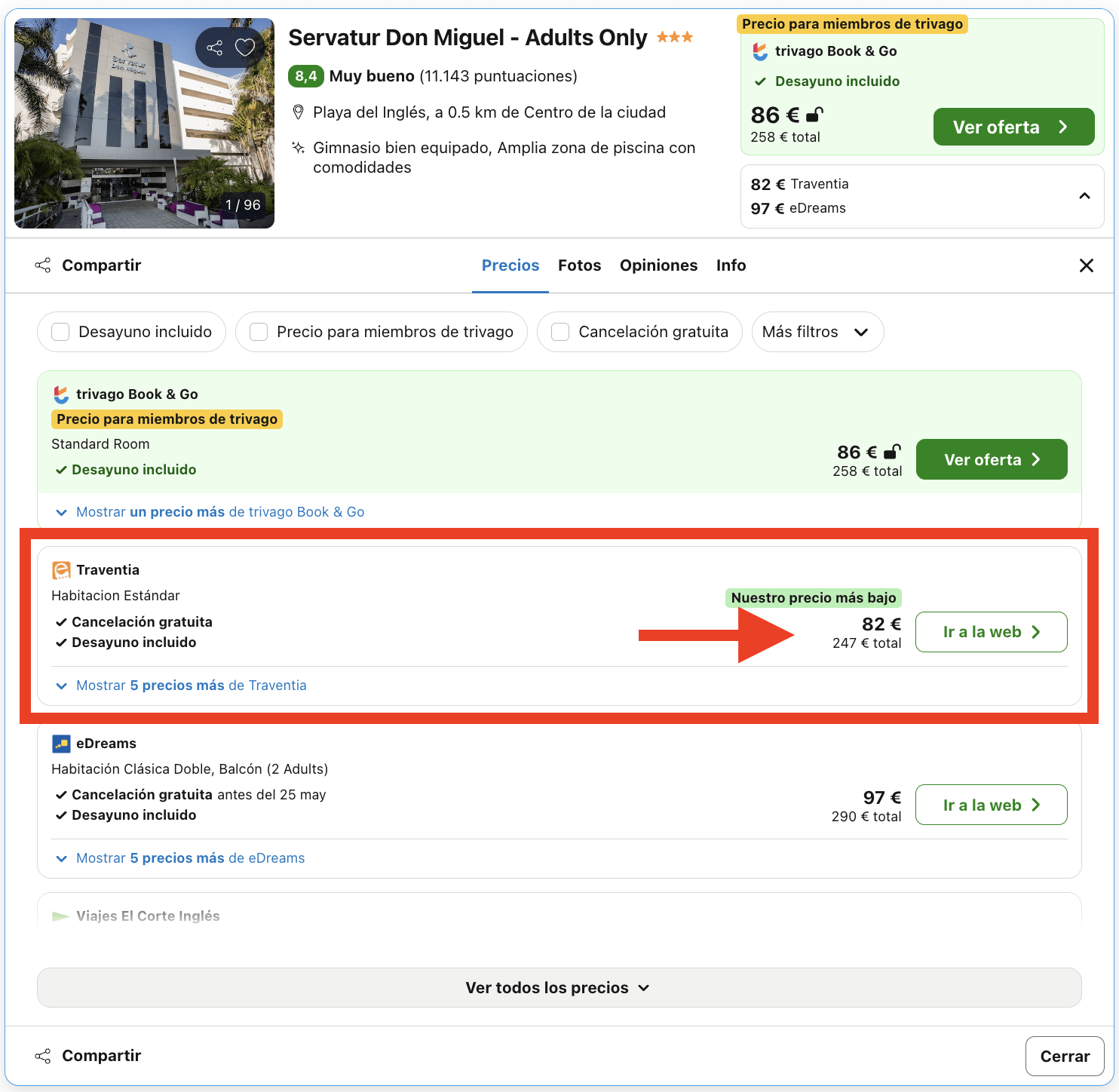This screenshot has width=1119, height=1092.
Task: Collapse the Traventia and eDreams price summary
Action: pyautogui.click(x=1084, y=196)
